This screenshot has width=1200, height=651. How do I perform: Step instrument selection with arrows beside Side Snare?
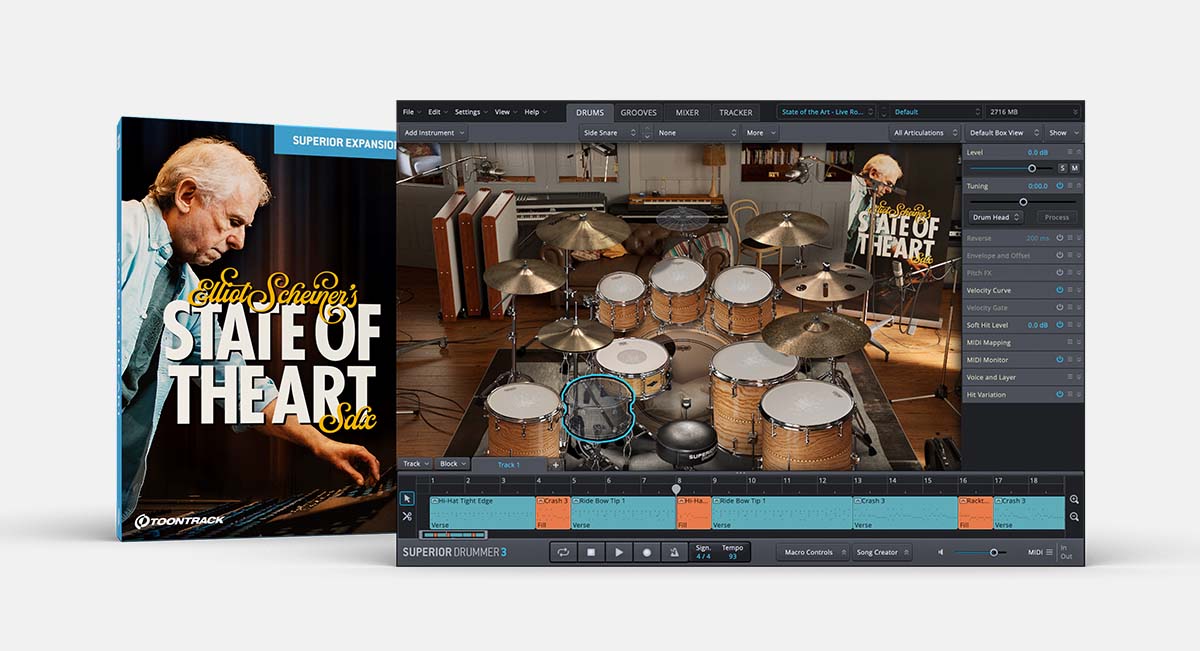click(647, 132)
